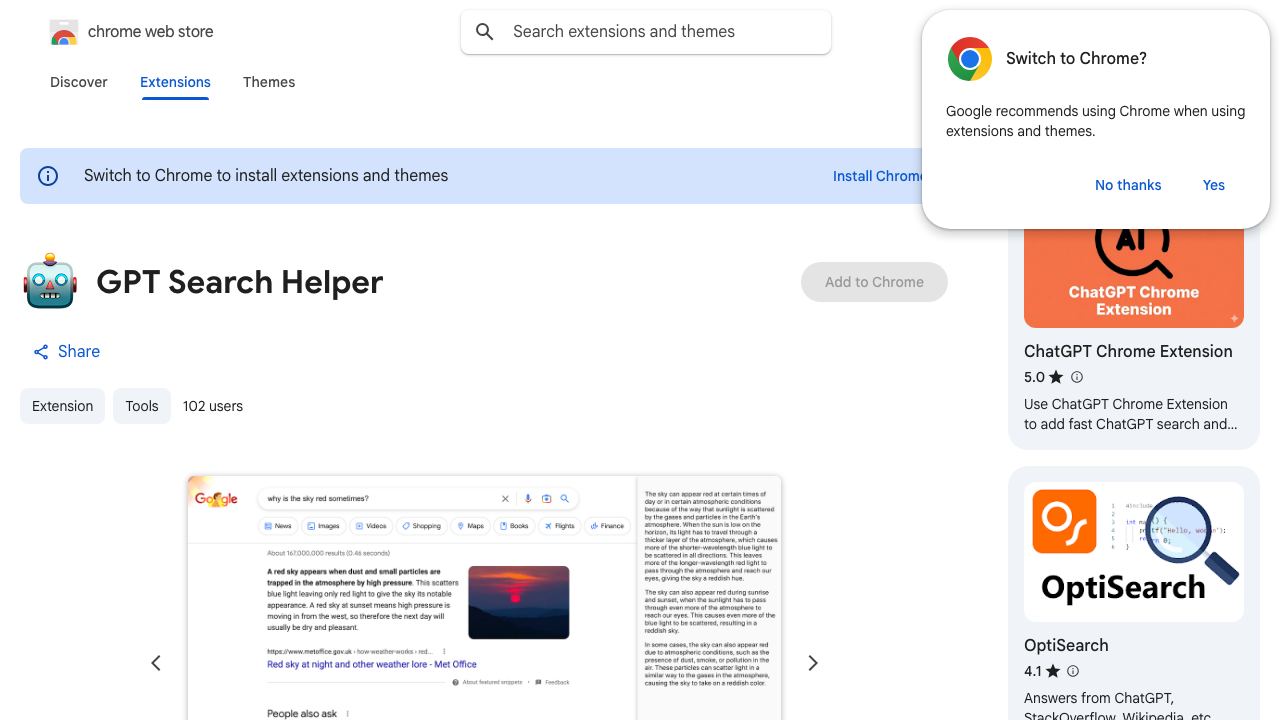Image resolution: width=1280 pixels, height=720 pixels.
Task: Select the Extension category chip
Action: (x=62, y=406)
